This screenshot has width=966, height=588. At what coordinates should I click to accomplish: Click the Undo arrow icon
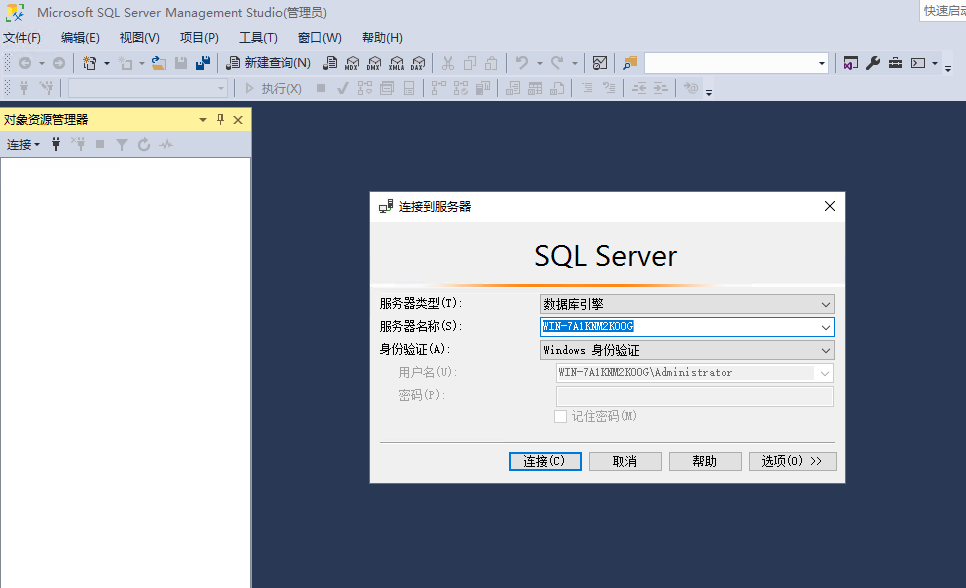(522, 63)
